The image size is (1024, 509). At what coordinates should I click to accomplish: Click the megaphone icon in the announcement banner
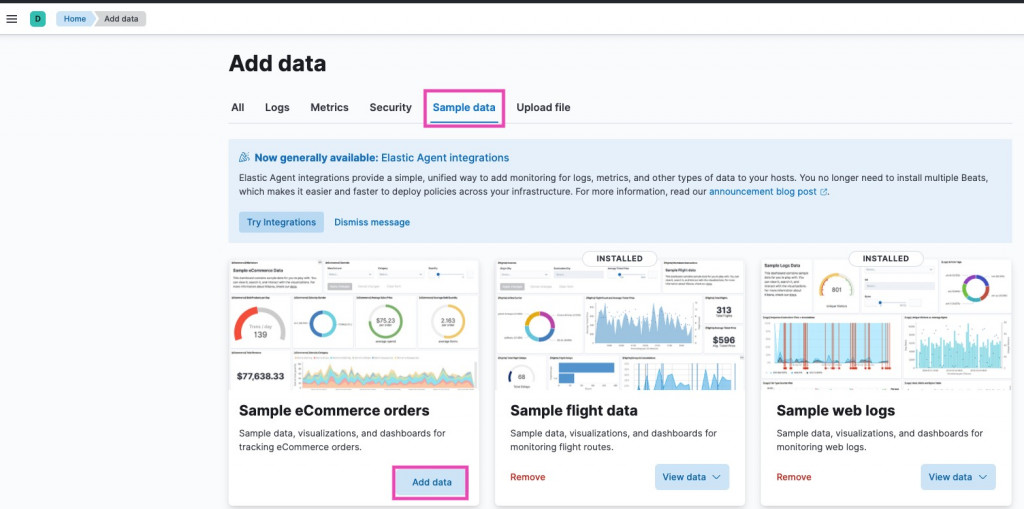pos(245,158)
